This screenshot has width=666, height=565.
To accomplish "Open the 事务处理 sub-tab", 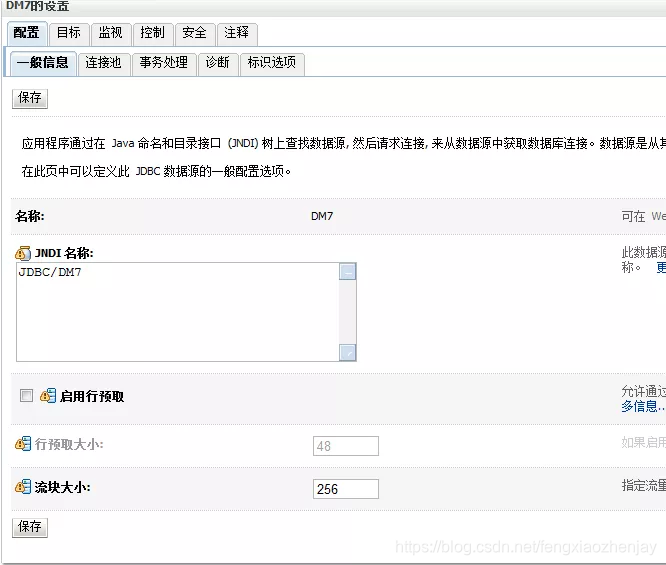I will (164, 63).
